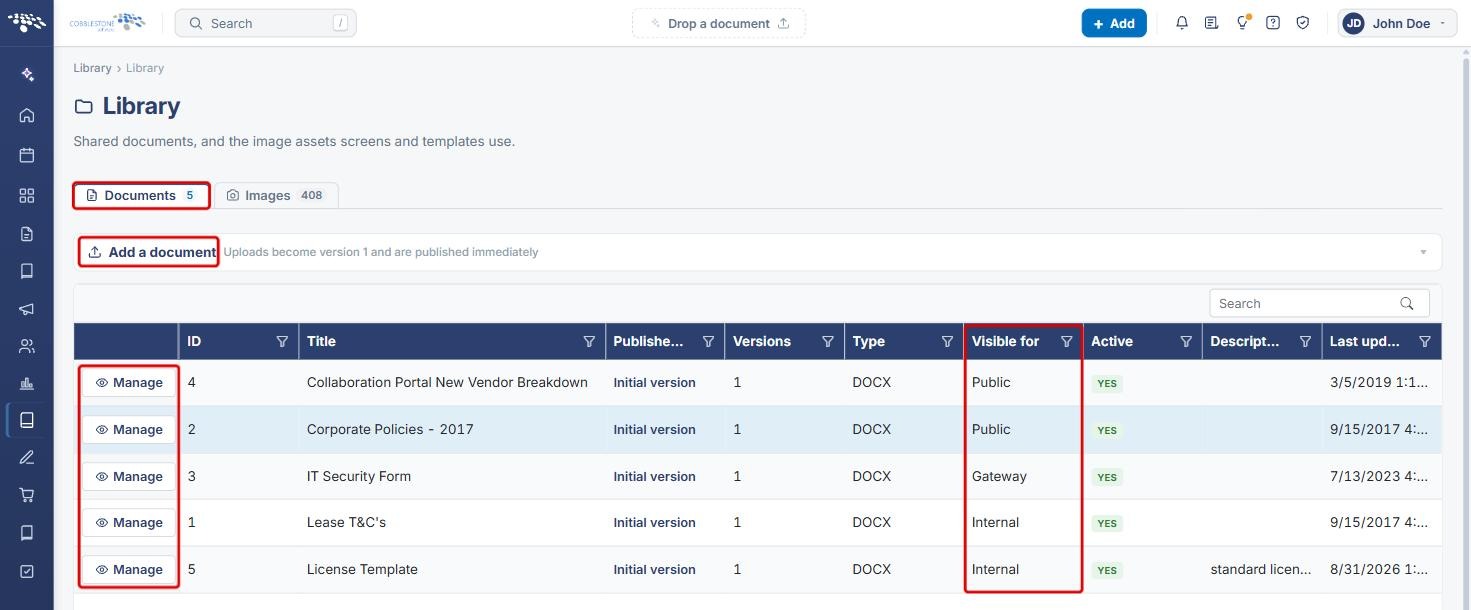Click the filter icon in the ID column
This screenshot has height=610, width=1471.
pos(282,342)
